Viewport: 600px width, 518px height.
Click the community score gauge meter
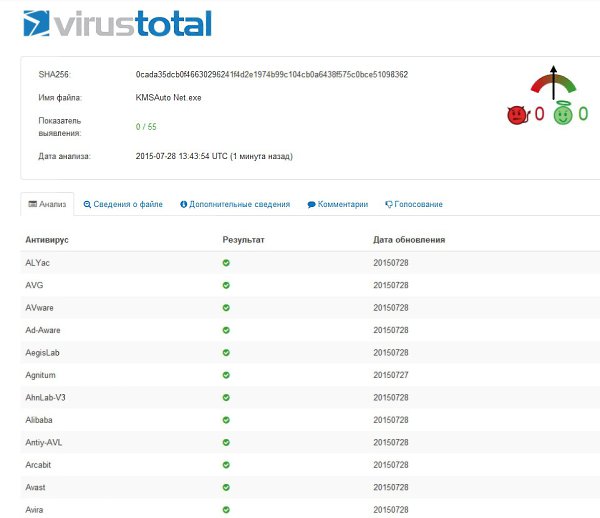553,83
